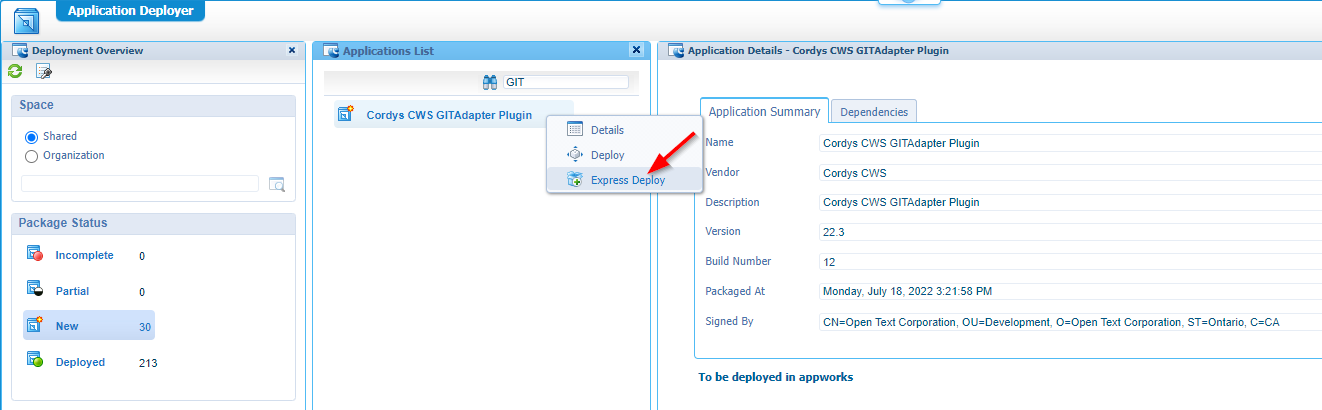
Task: Open the Dependencies tab
Action: [874, 112]
